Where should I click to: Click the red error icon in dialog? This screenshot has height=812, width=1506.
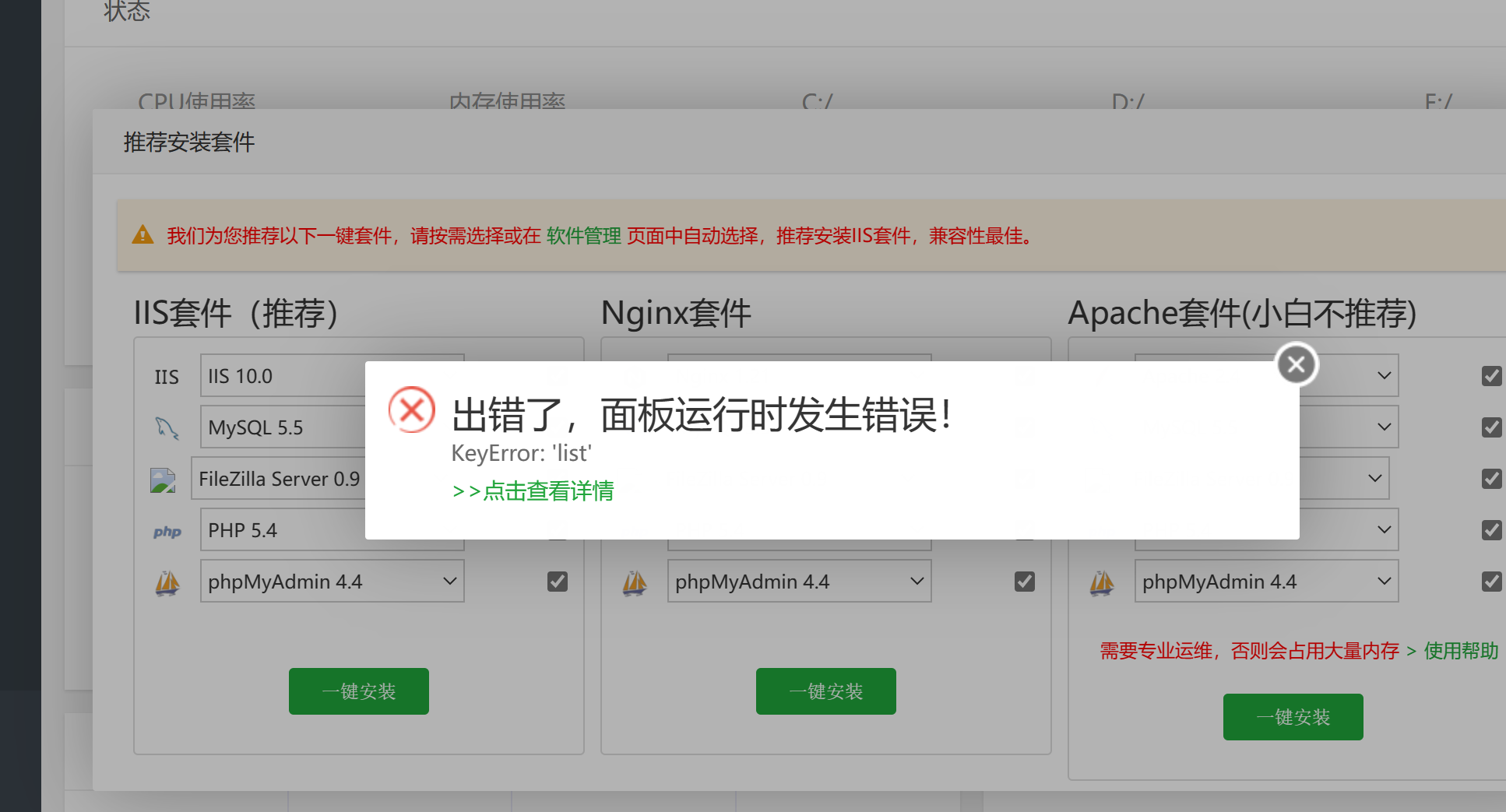point(412,410)
